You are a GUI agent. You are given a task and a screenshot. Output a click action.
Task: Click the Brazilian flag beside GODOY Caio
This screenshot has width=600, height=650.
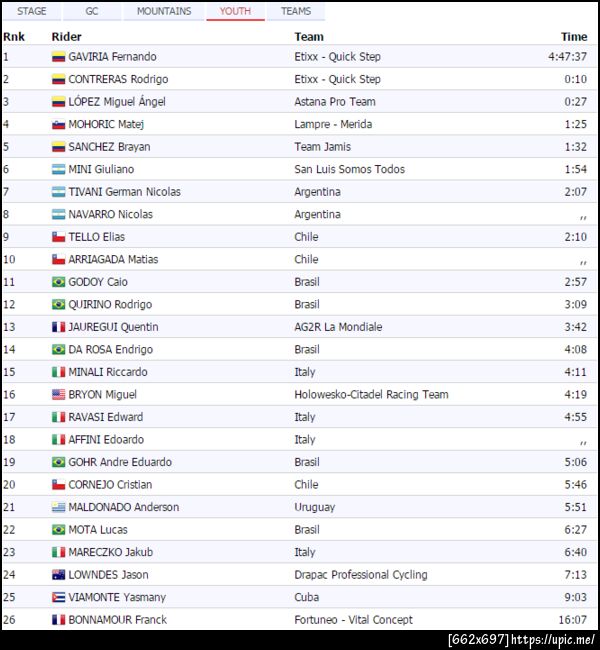[x=58, y=282]
